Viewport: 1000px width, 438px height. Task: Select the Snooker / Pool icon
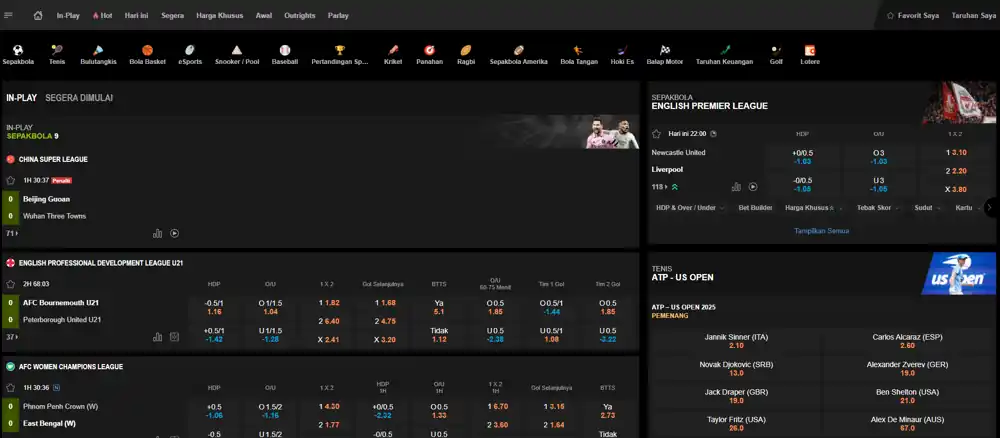tap(237, 50)
